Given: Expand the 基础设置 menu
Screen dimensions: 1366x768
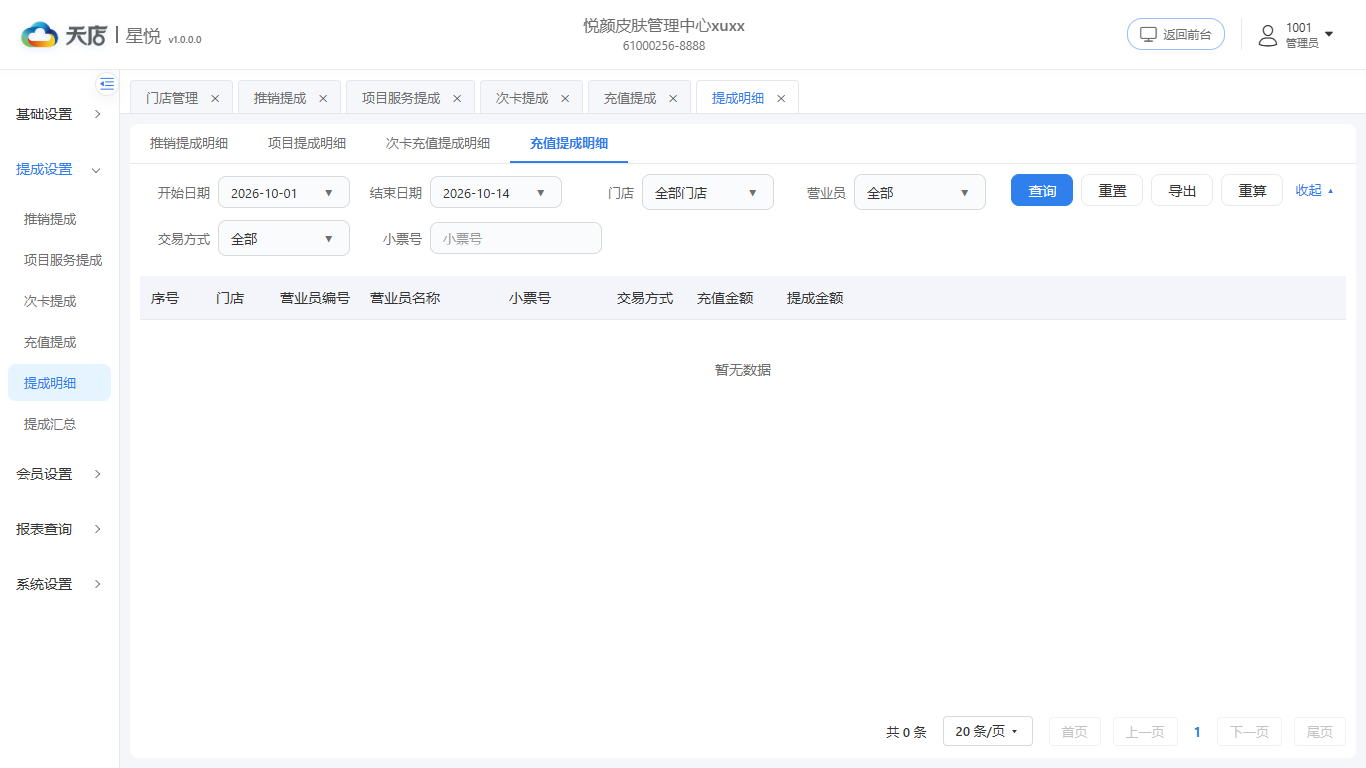Looking at the screenshot, I should click(x=59, y=114).
